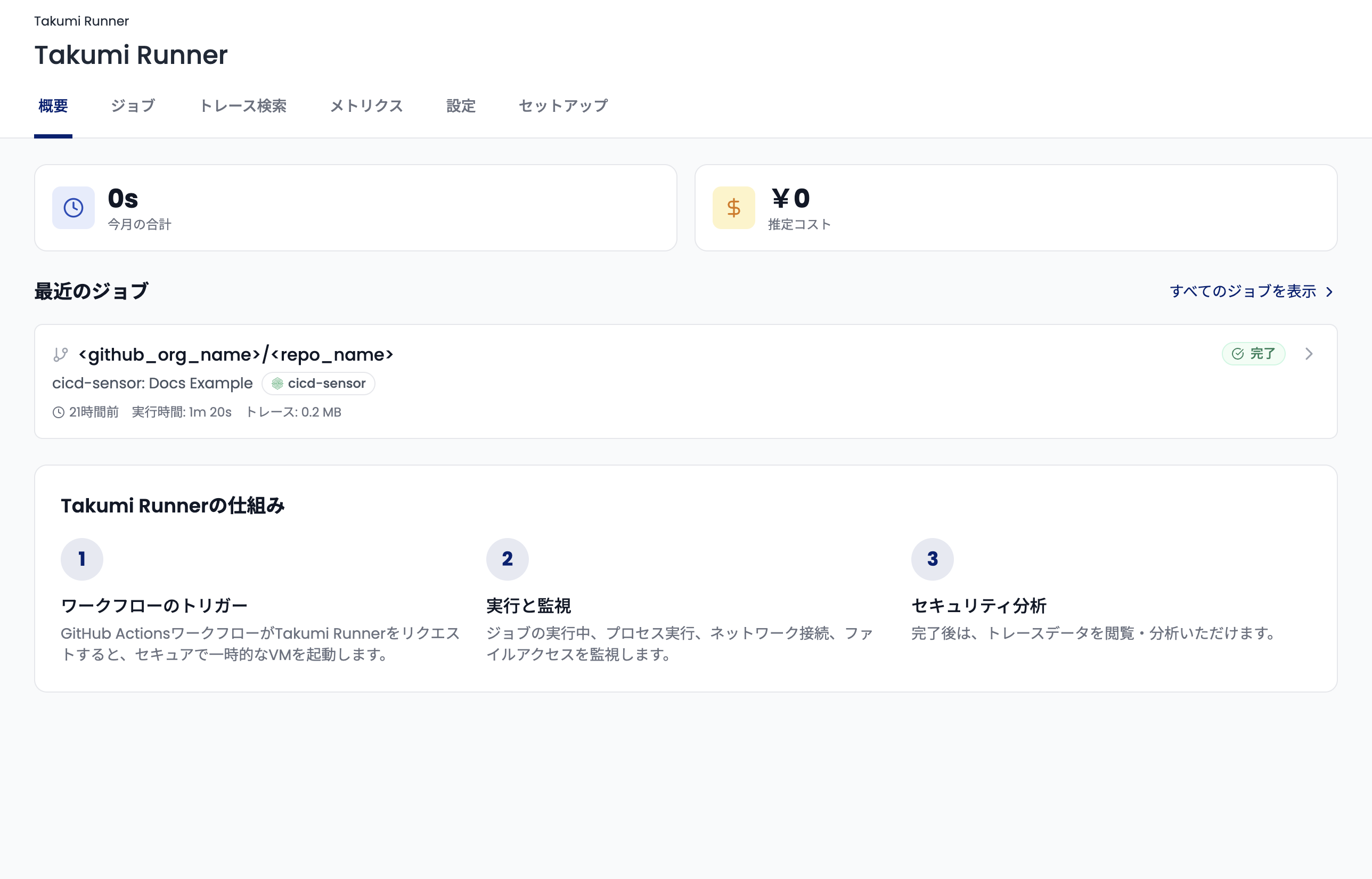This screenshot has width=1372, height=879.
Task: Switch to the ジョブ tab
Action: [133, 105]
